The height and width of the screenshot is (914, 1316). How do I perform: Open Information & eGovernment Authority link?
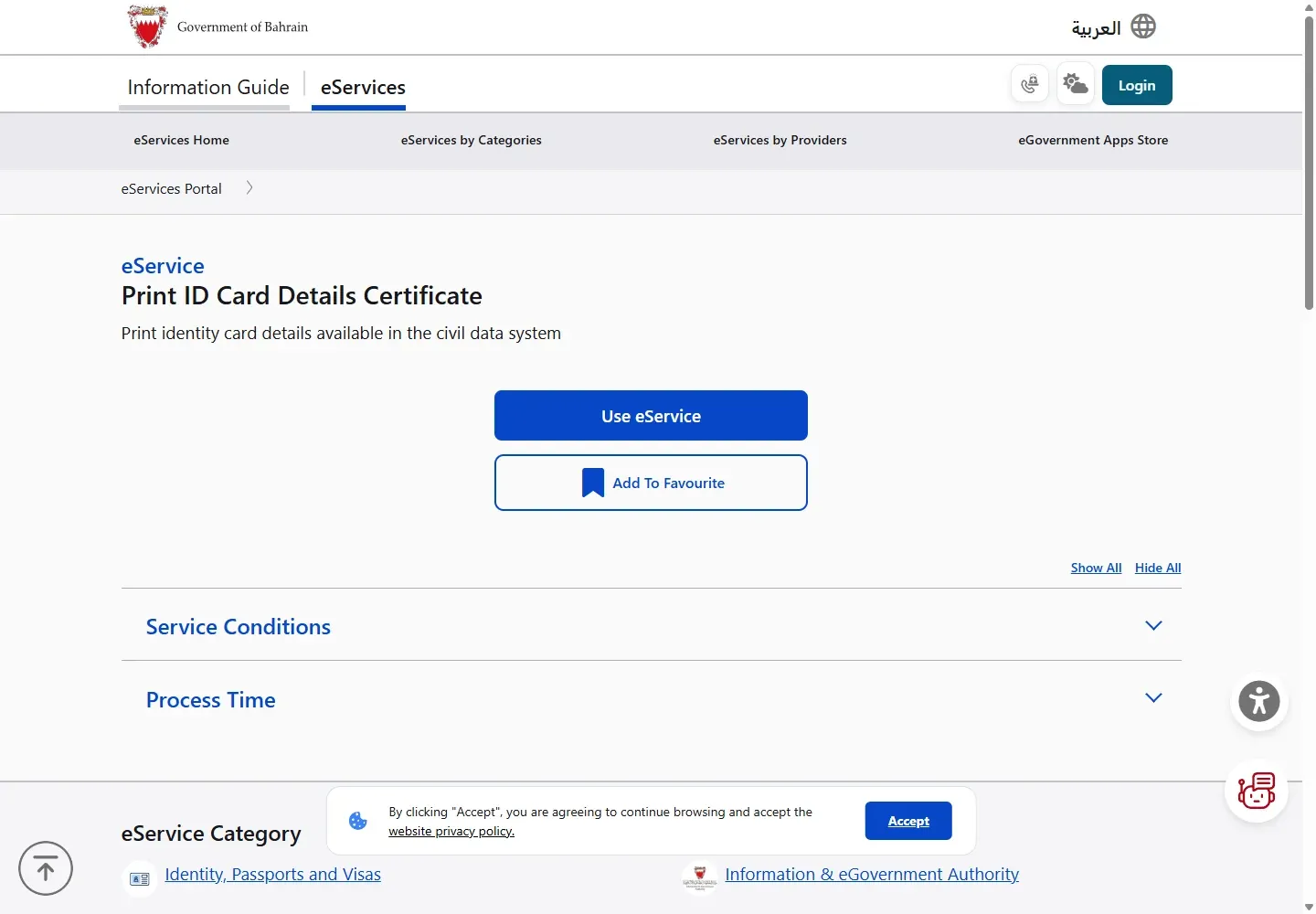coord(872,875)
